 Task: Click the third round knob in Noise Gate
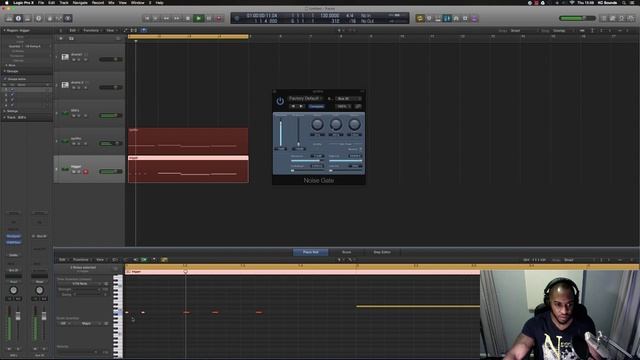tap(354, 124)
